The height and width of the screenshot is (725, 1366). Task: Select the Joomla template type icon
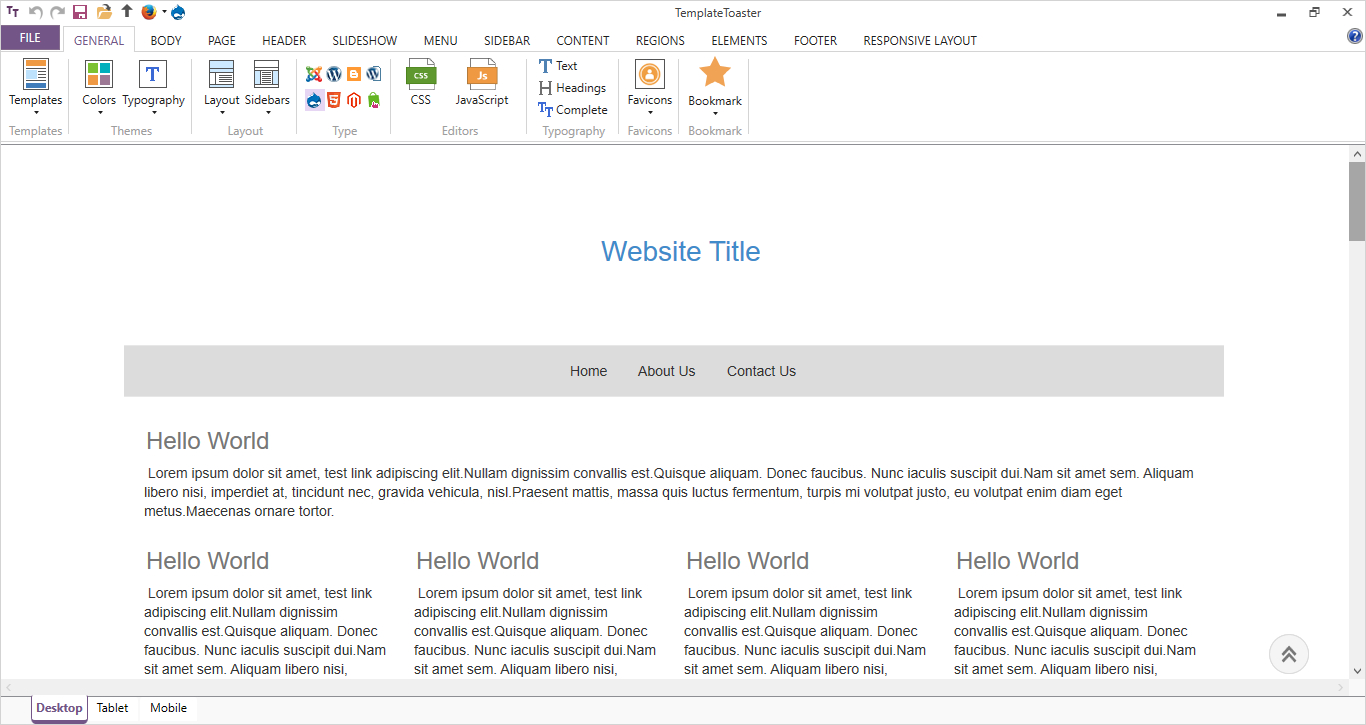pyautogui.click(x=314, y=74)
